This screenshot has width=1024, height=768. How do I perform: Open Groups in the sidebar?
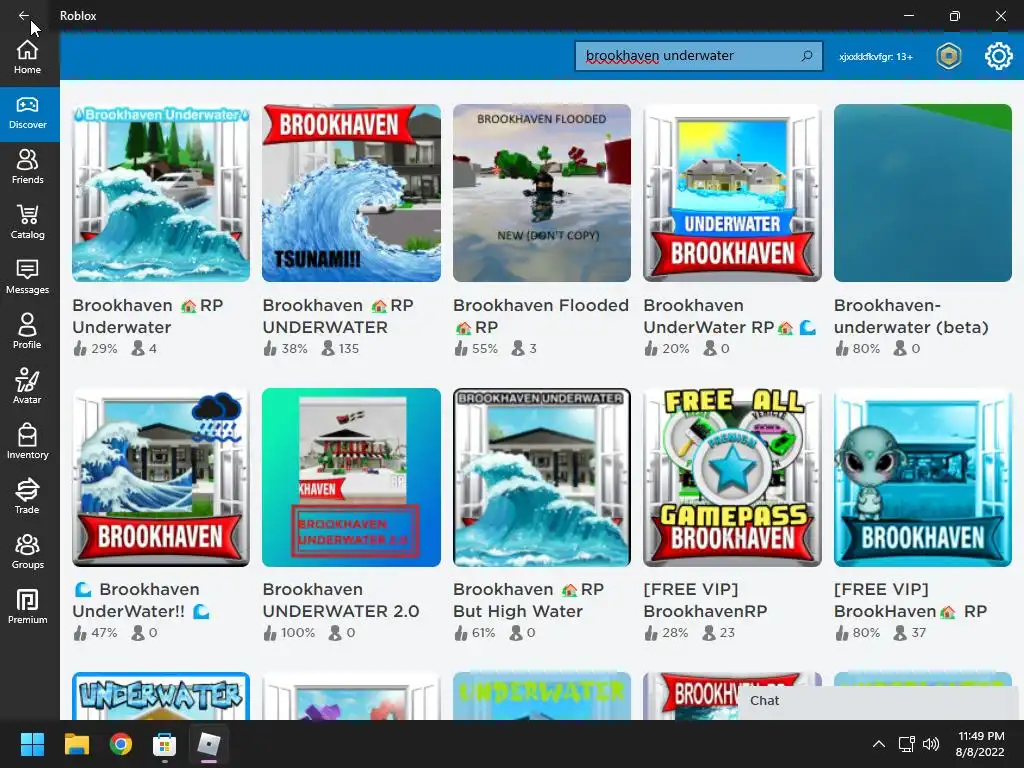tap(27, 552)
